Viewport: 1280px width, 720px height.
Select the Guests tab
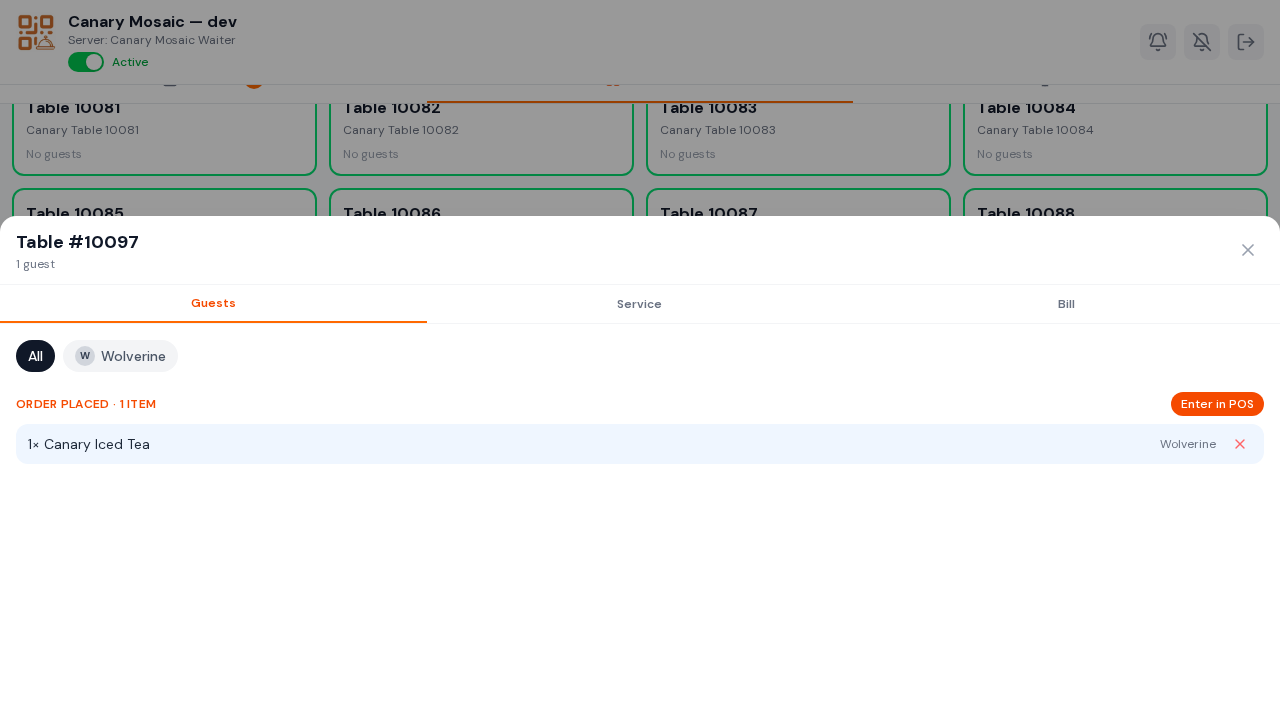213,304
